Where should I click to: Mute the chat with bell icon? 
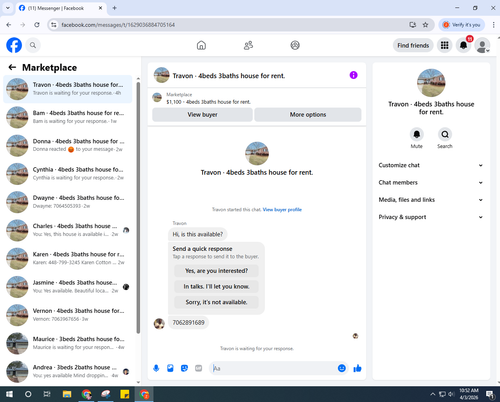[417, 134]
